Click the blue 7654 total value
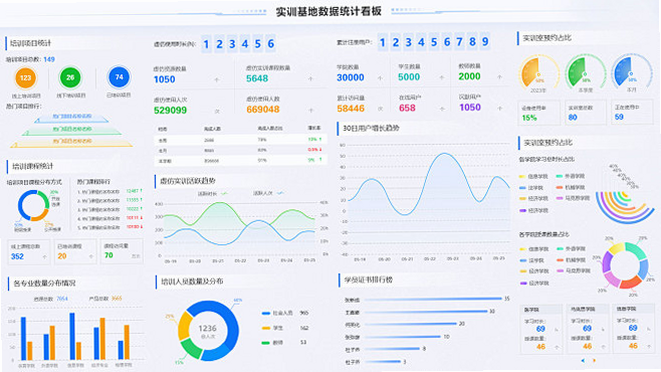Viewport: 661px width, 372px height. coord(62,299)
